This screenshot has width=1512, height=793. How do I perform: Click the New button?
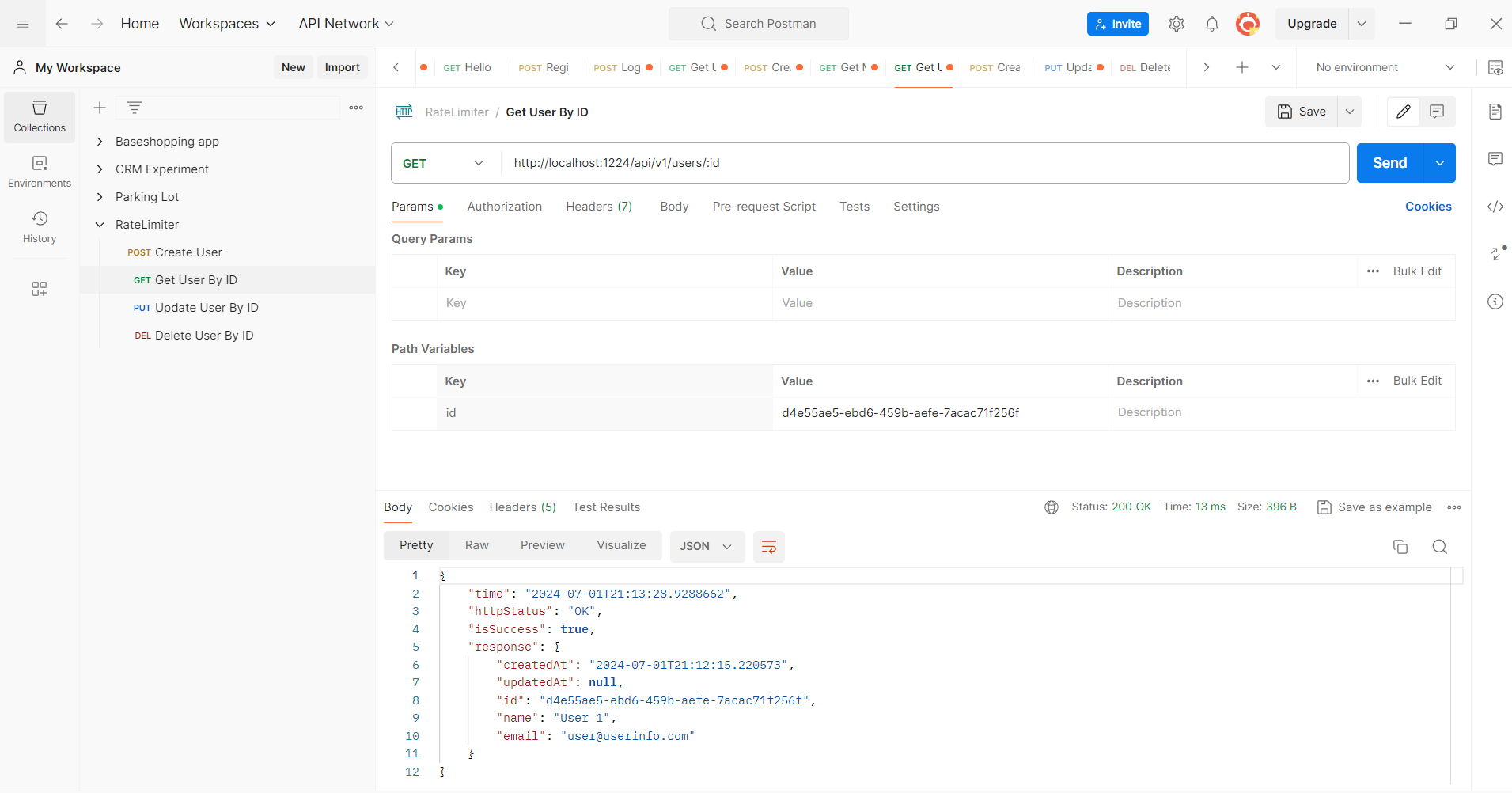293,67
